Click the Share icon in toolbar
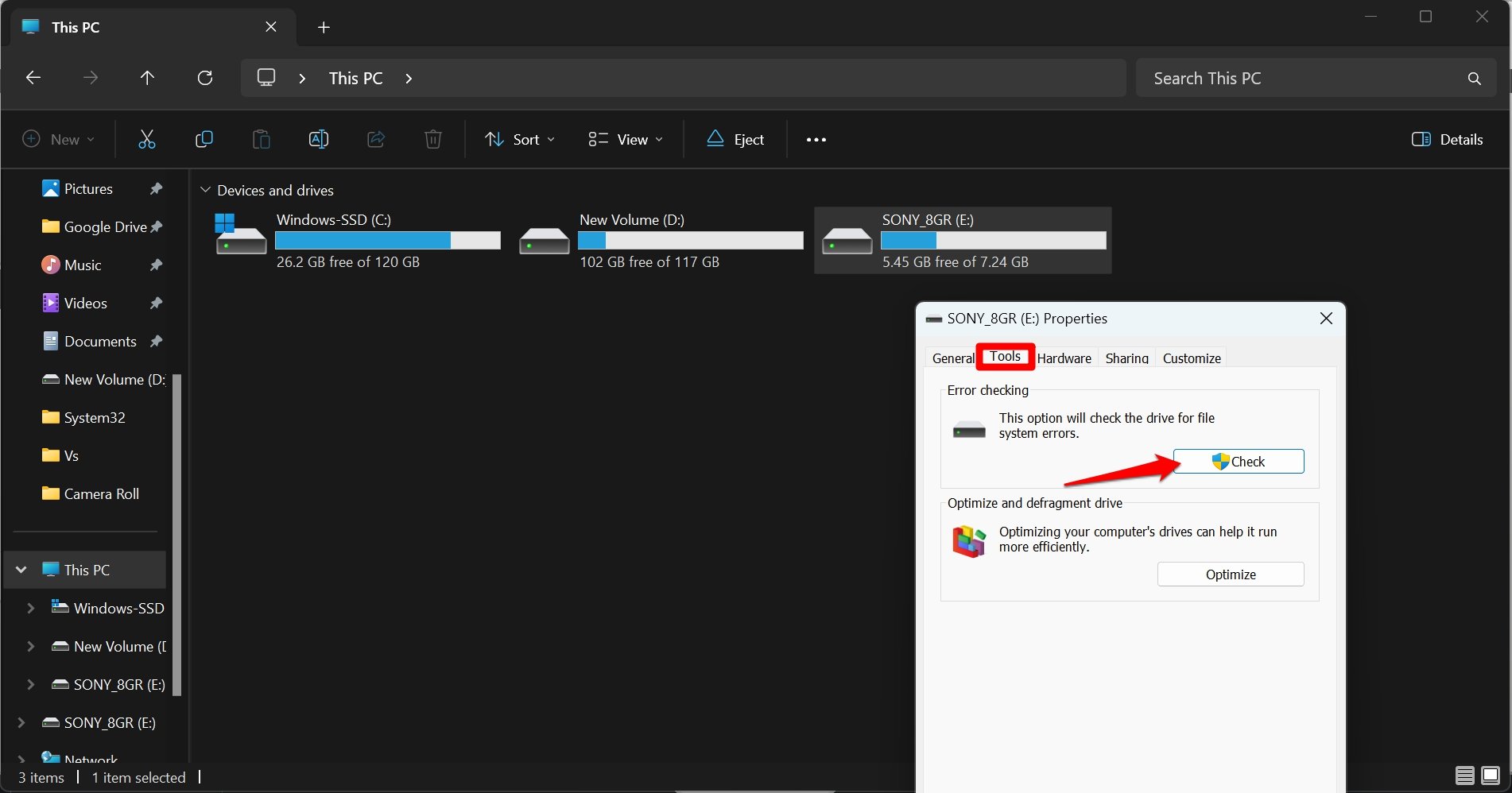 [375, 139]
